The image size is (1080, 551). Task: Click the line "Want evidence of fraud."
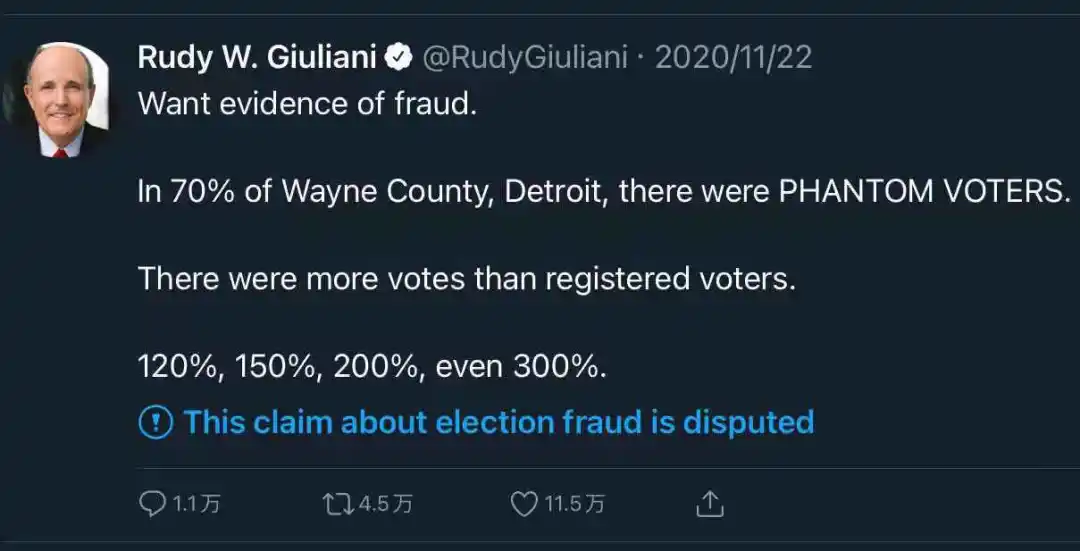tap(307, 104)
